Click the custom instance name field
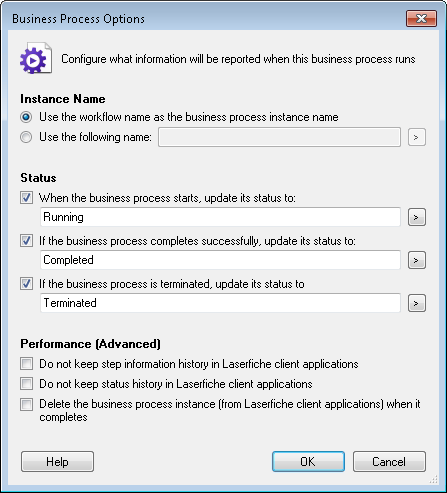Viewport: 447px width, 493px height. coord(279,137)
